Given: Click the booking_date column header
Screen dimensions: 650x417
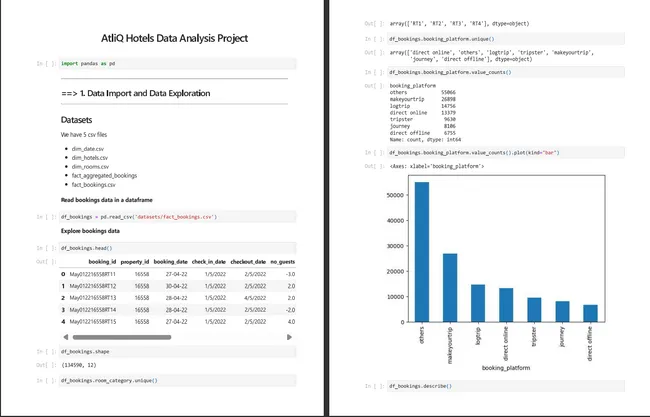Looking at the screenshot, I should 170,262.
